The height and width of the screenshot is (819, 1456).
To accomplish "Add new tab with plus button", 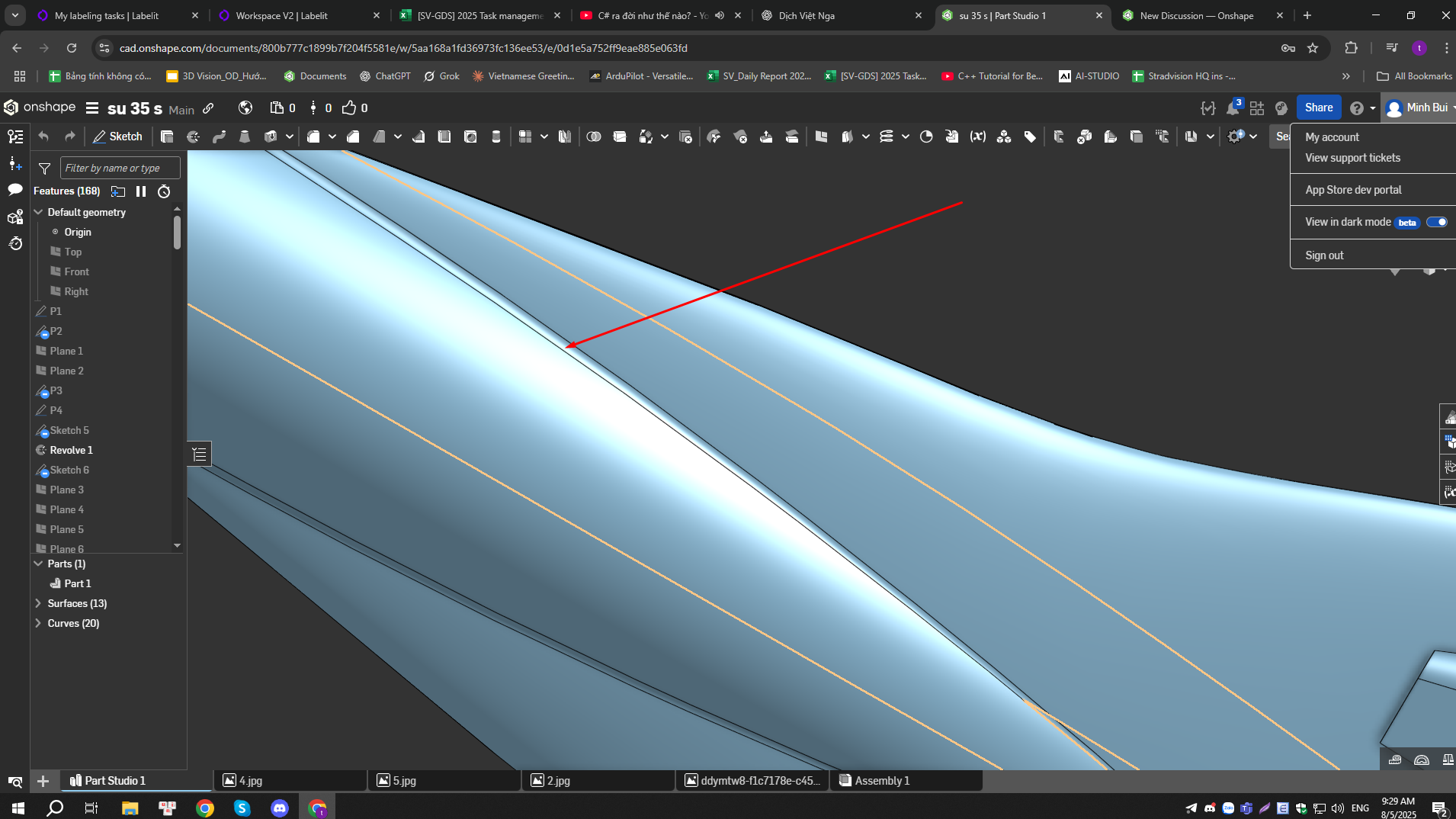I will 43,781.
